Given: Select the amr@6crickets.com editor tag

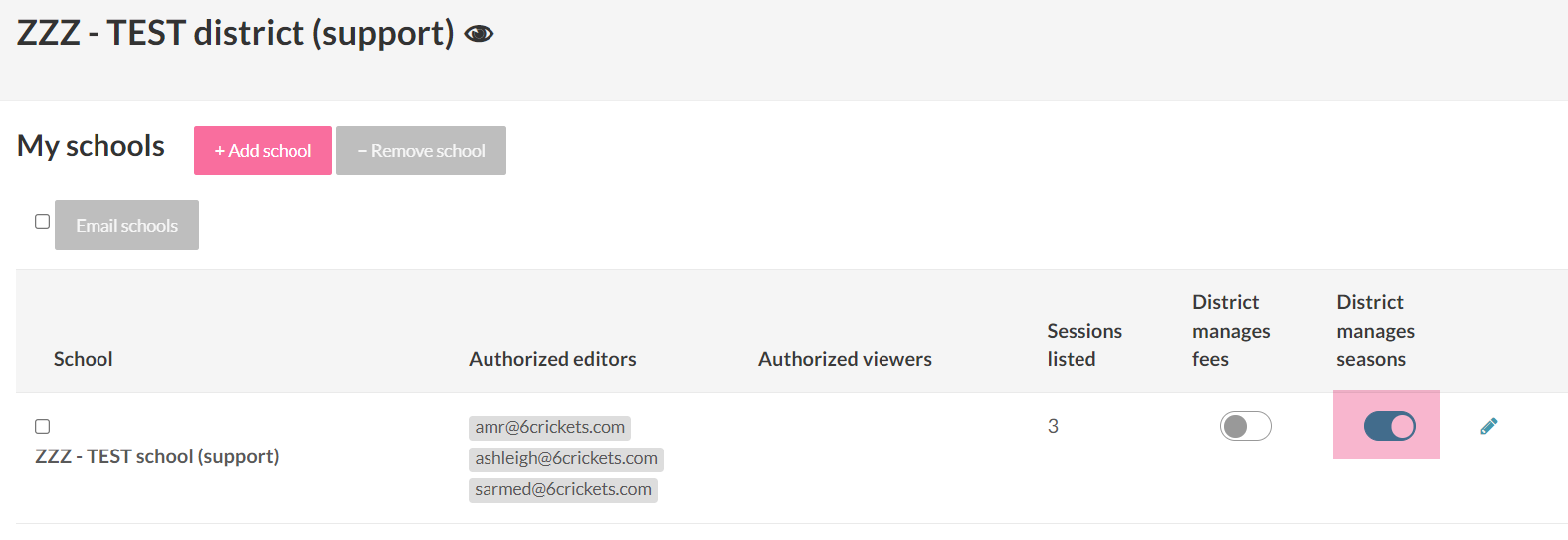Looking at the screenshot, I should 549,427.
